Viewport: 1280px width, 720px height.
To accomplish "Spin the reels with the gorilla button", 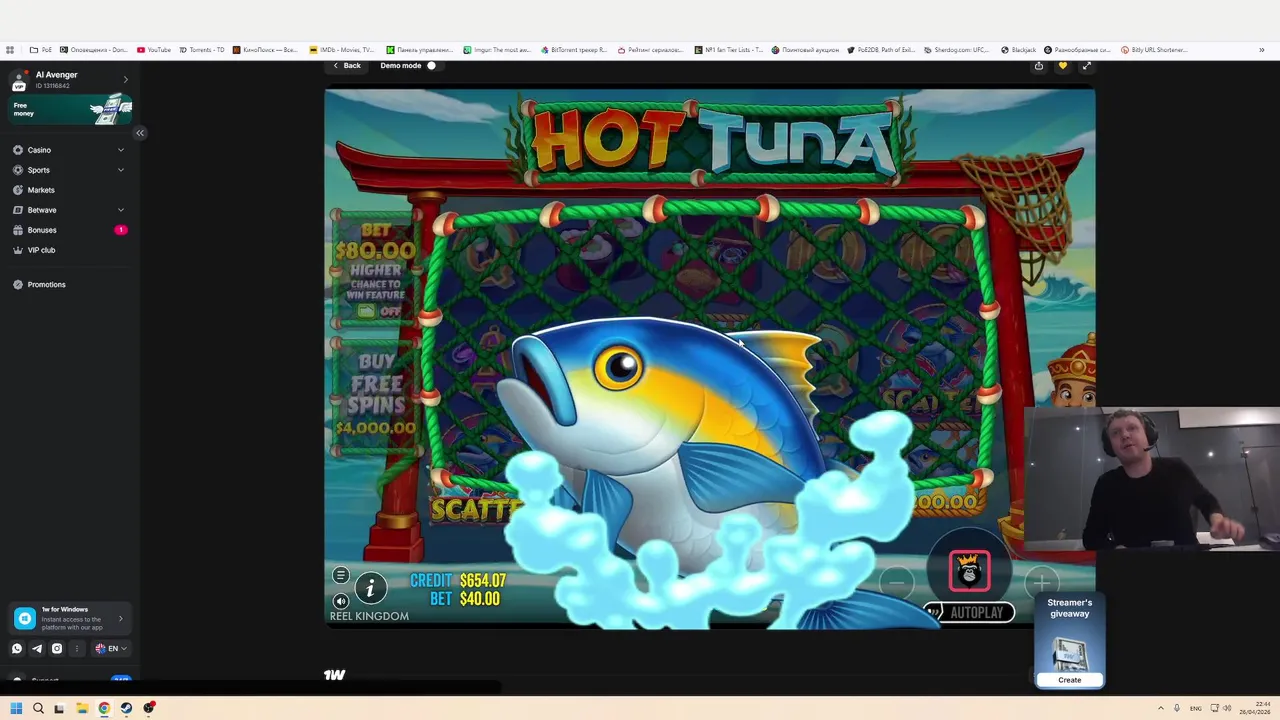I will coord(969,572).
